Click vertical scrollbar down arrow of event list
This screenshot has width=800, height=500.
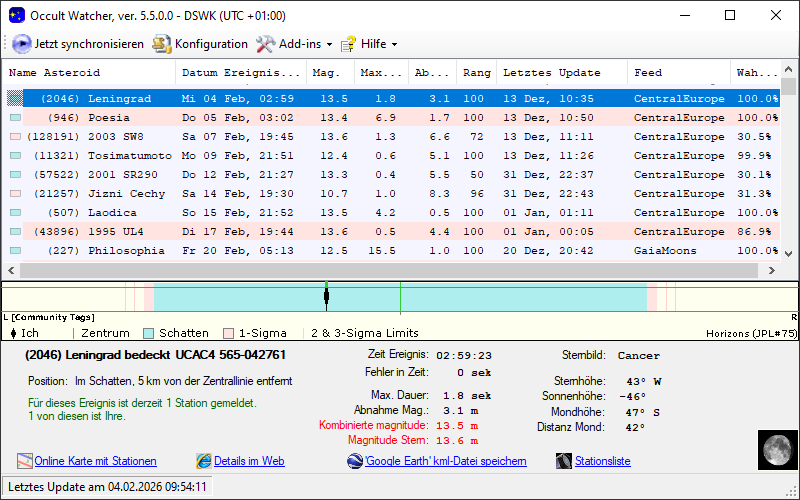(x=788, y=254)
